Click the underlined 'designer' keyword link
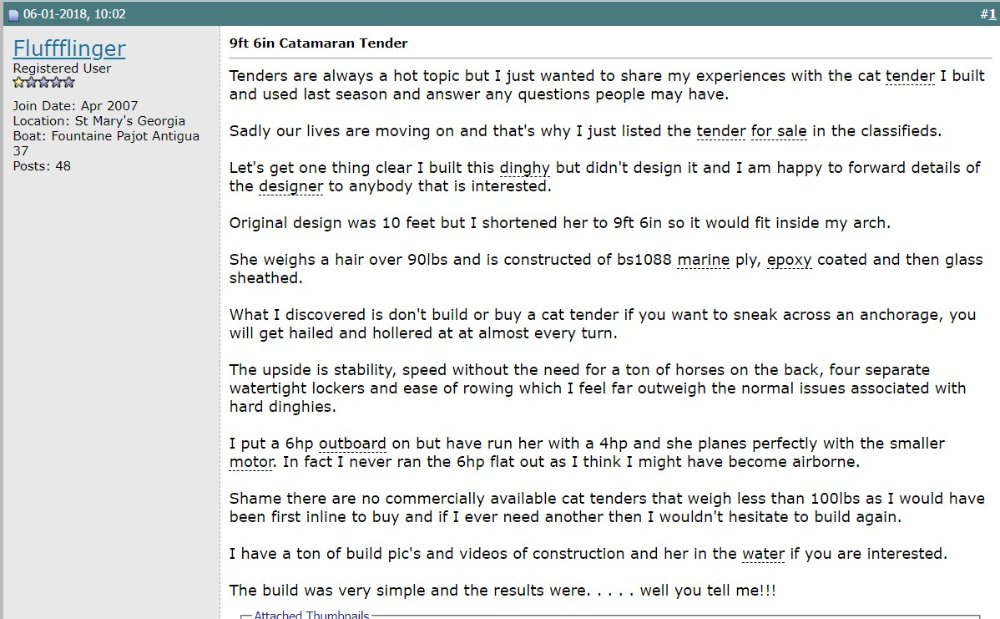 [x=291, y=187]
